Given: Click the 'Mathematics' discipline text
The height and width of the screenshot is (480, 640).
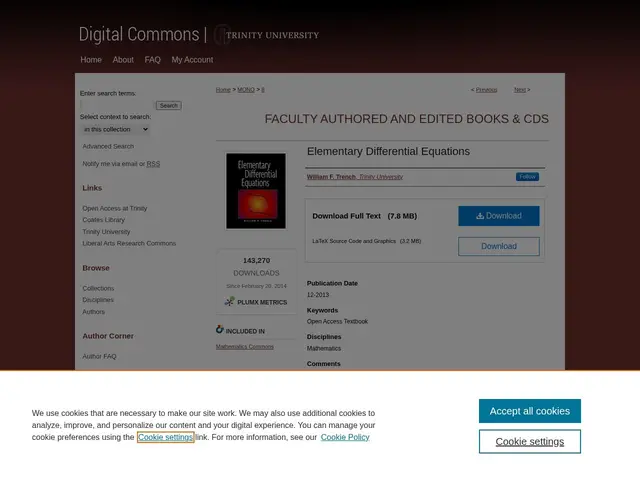Looking at the screenshot, I should [x=324, y=348].
